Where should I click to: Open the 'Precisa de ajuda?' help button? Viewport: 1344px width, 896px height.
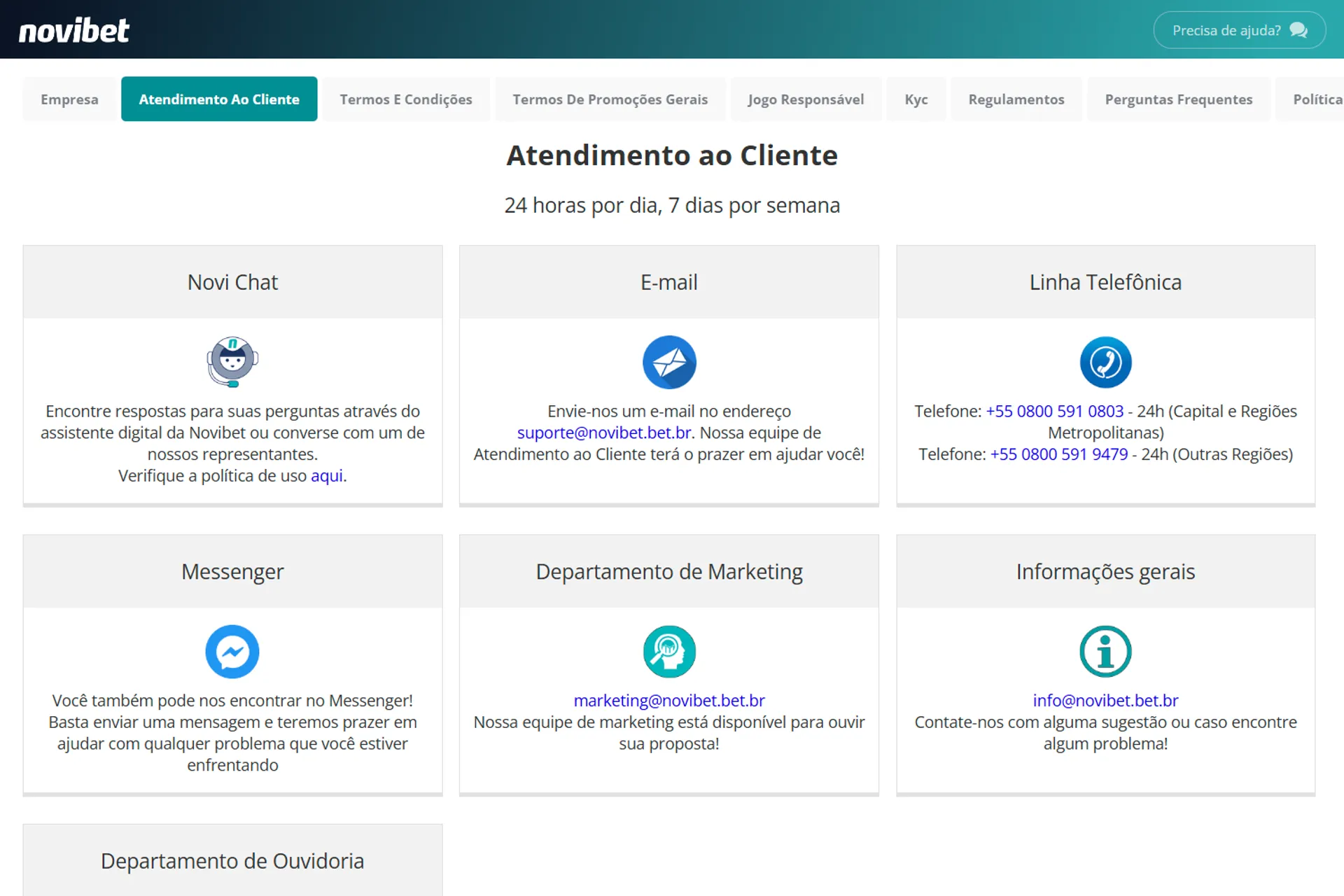coord(1239,30)
